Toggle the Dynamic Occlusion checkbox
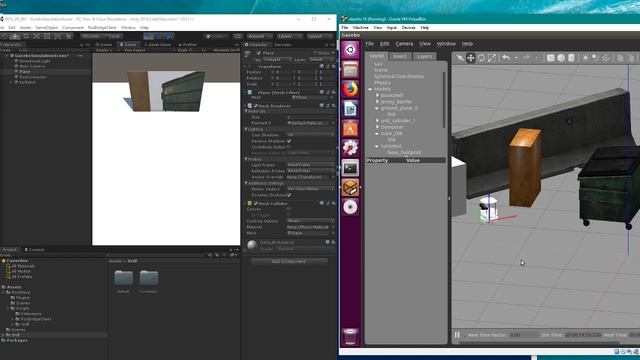The image size is (640, 360). pos(289,195)
